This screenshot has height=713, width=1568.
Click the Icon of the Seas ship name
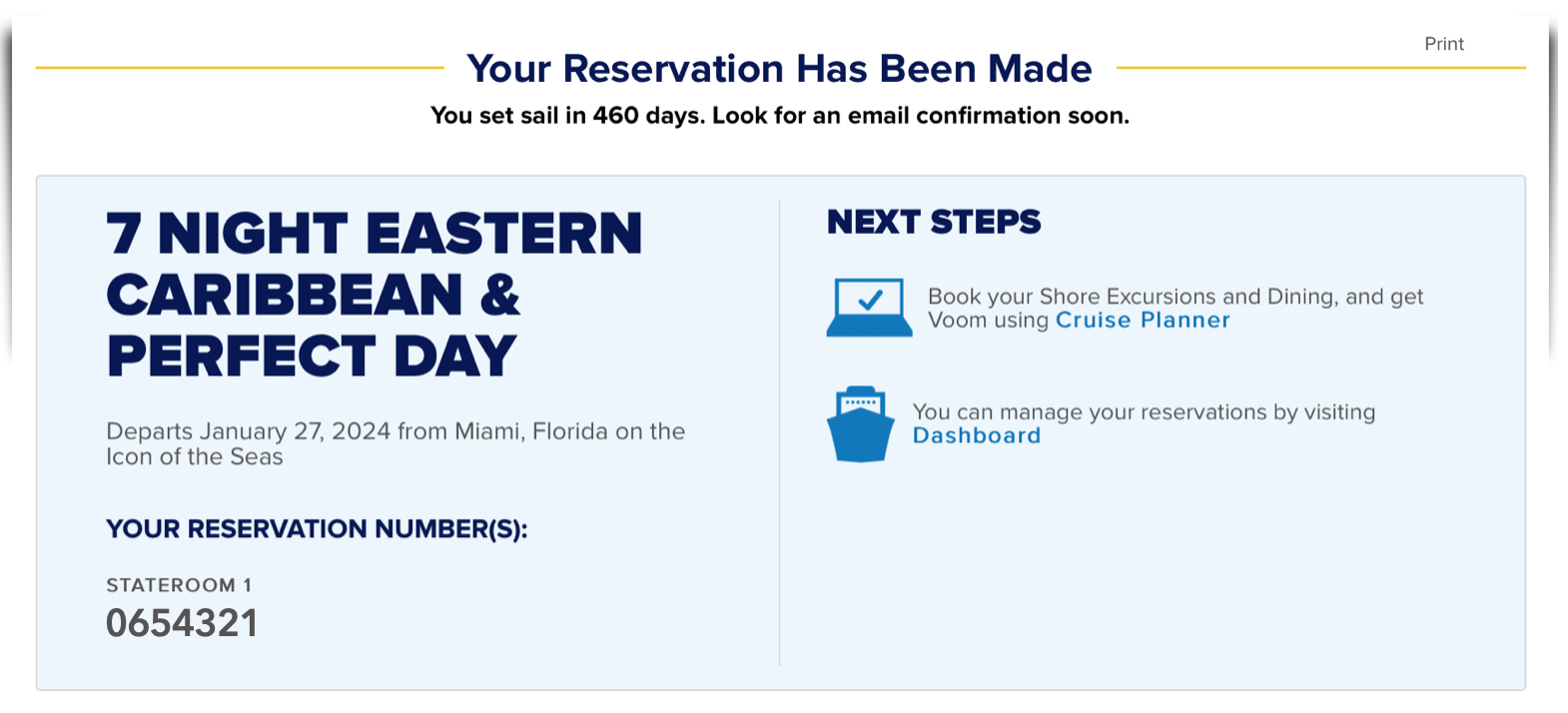195,457
